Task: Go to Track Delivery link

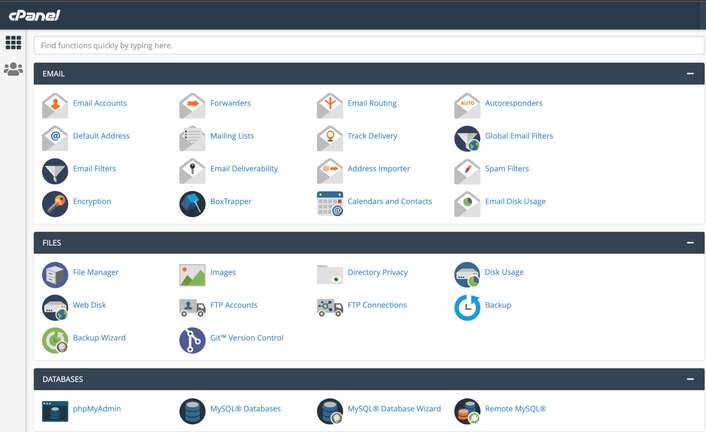Action: 372,136
